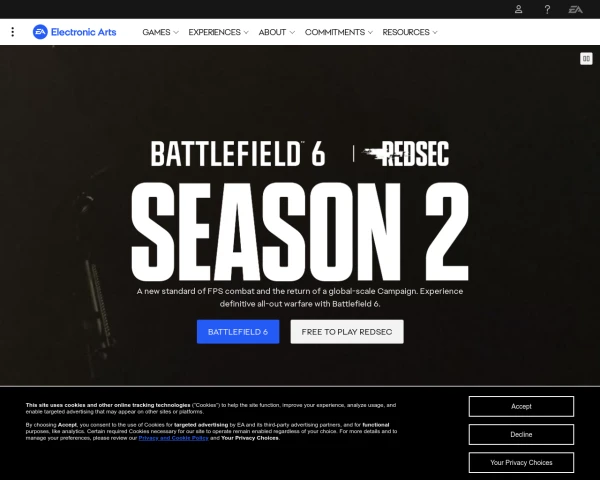Click the EA logo in top bar

point(575,9)
